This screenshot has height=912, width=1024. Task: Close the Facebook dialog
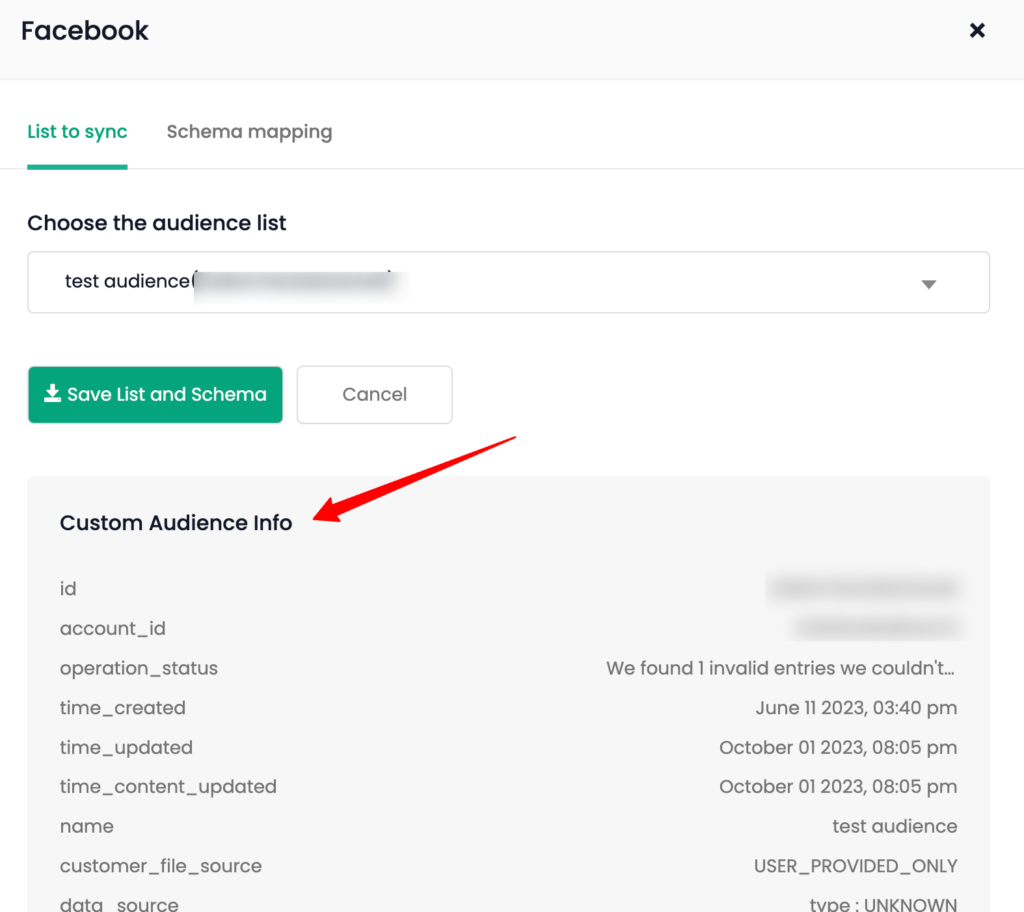pyautogui.click(x=976, y=31)
